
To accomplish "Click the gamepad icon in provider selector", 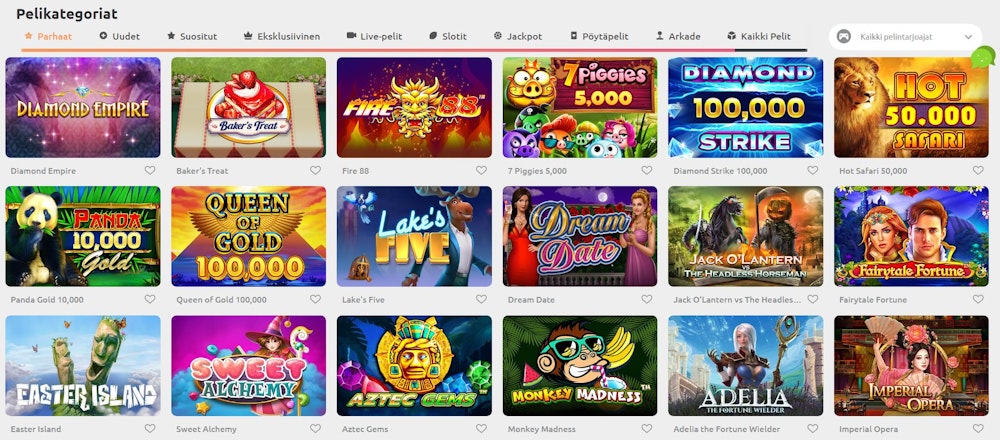I will point(844,37).
